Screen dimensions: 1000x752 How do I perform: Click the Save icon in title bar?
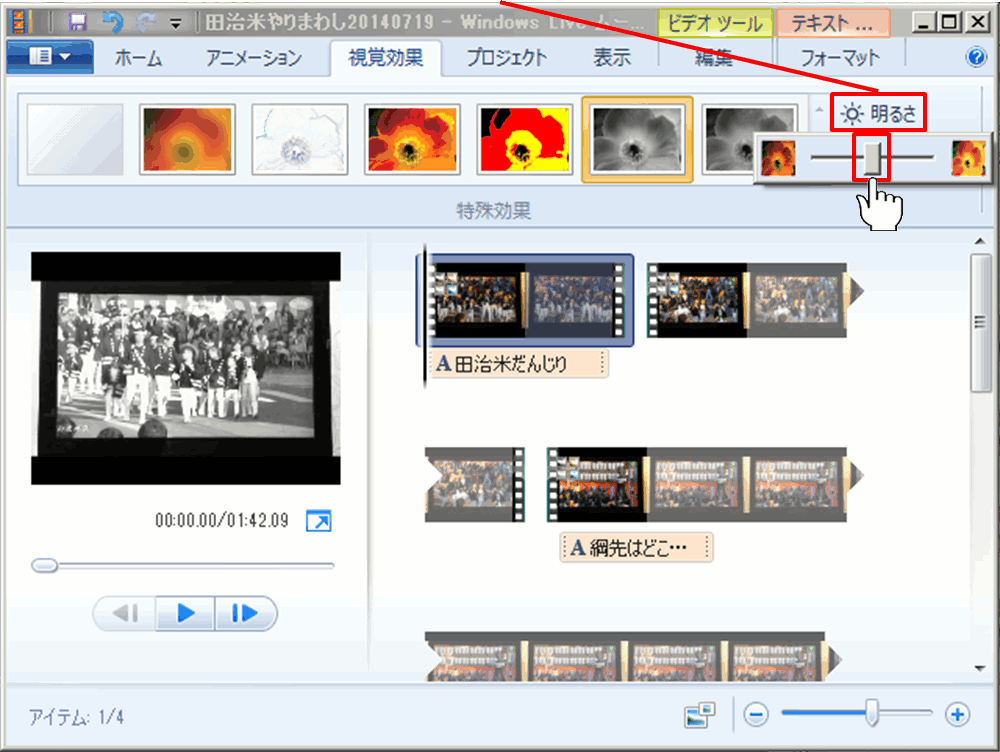78,21
